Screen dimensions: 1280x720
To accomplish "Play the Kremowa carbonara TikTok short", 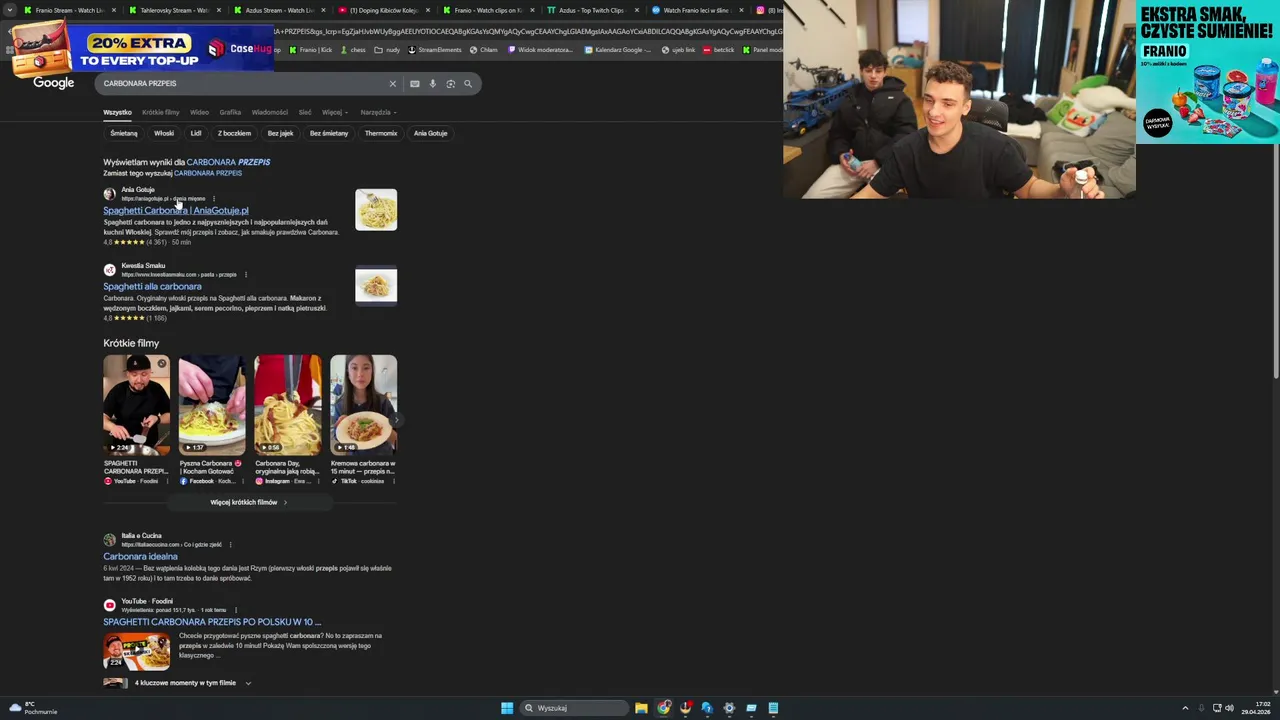I will [x=363, y=405].
